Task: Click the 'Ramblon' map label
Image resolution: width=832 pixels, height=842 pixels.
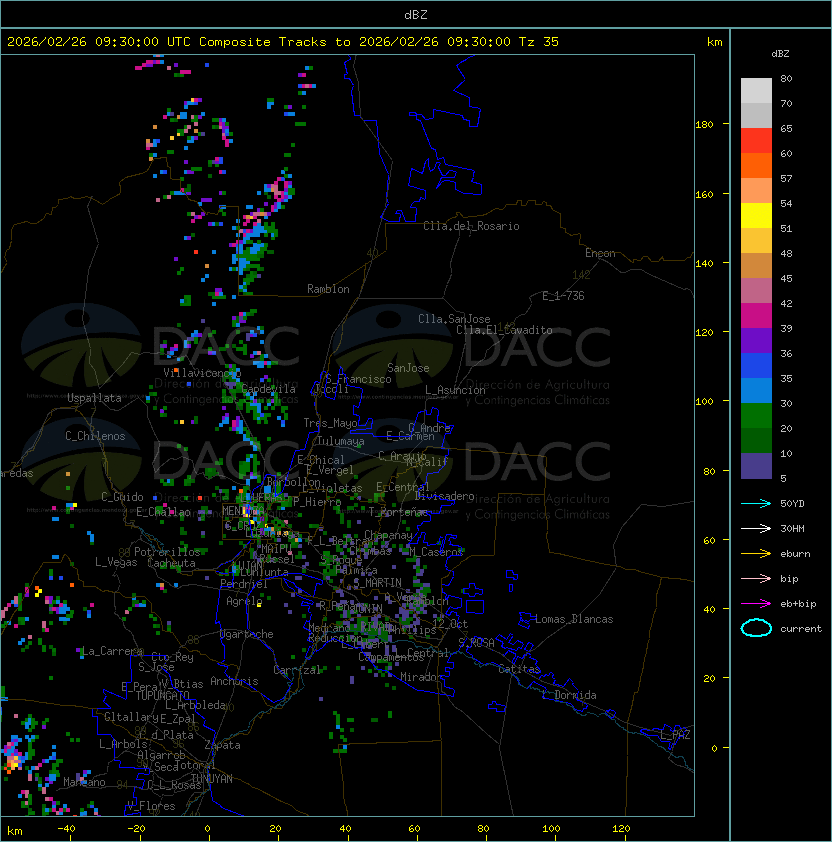Action: (328, 289)
